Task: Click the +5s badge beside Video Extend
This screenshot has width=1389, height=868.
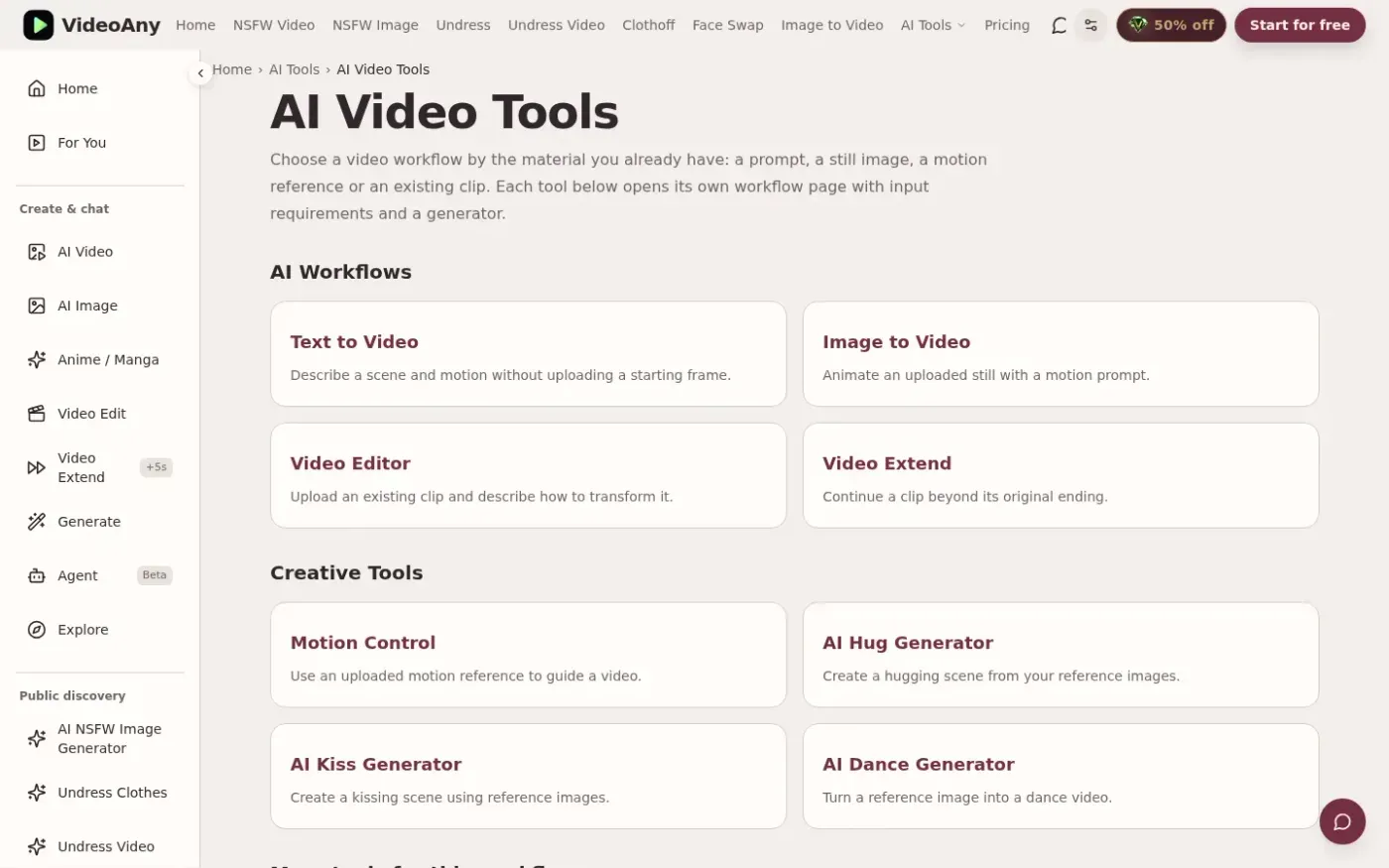Action: pyautogui.click(x=157, y=467)
